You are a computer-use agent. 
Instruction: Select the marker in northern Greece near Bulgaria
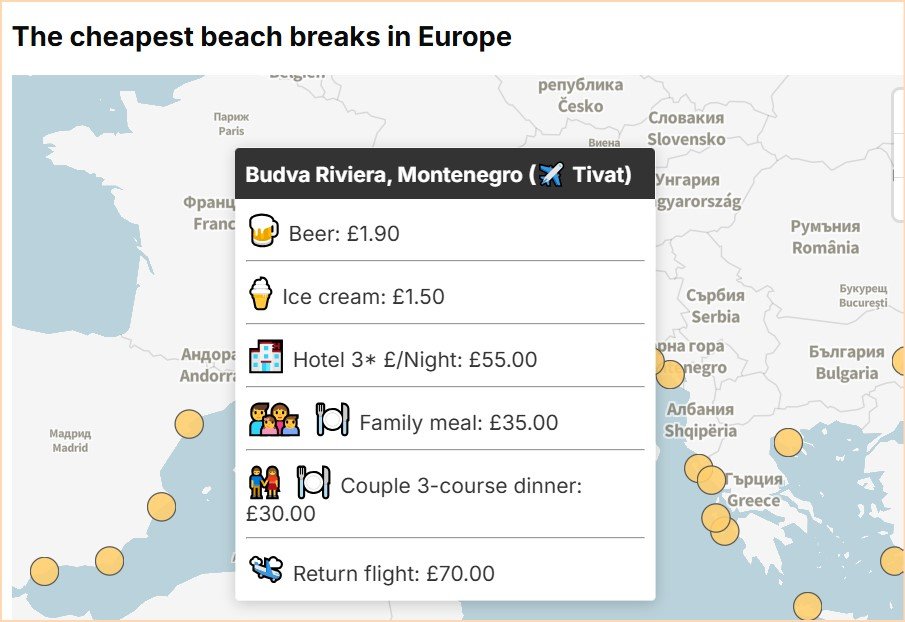pos(788,442)
